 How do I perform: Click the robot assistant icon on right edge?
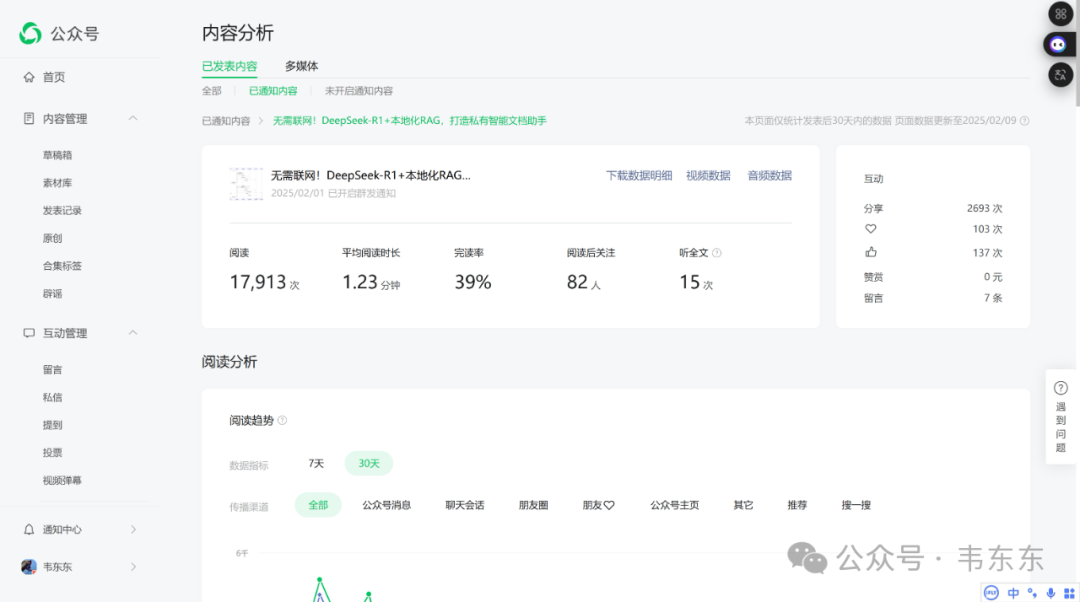coord(1060,44)
